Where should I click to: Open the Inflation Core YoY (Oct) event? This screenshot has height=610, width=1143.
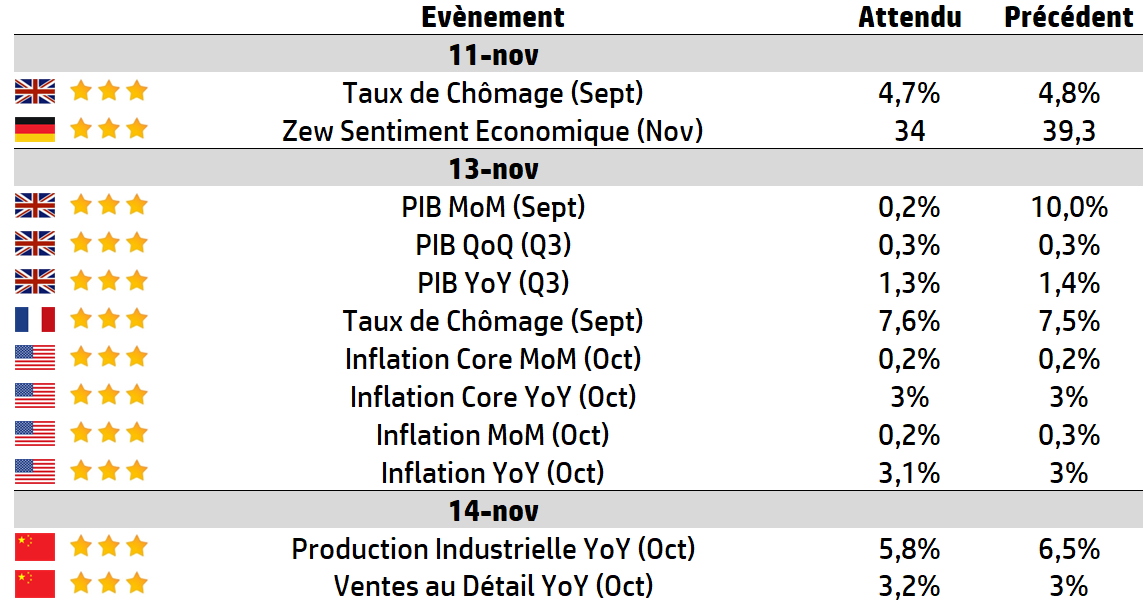click(x=493, y=397)
